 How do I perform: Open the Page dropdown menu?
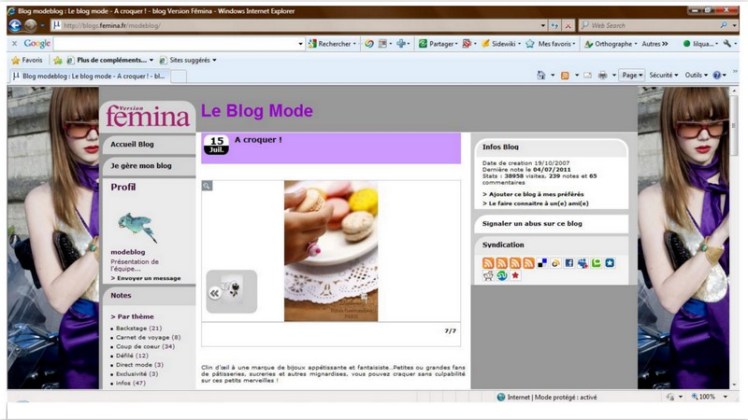coord(631,75)
